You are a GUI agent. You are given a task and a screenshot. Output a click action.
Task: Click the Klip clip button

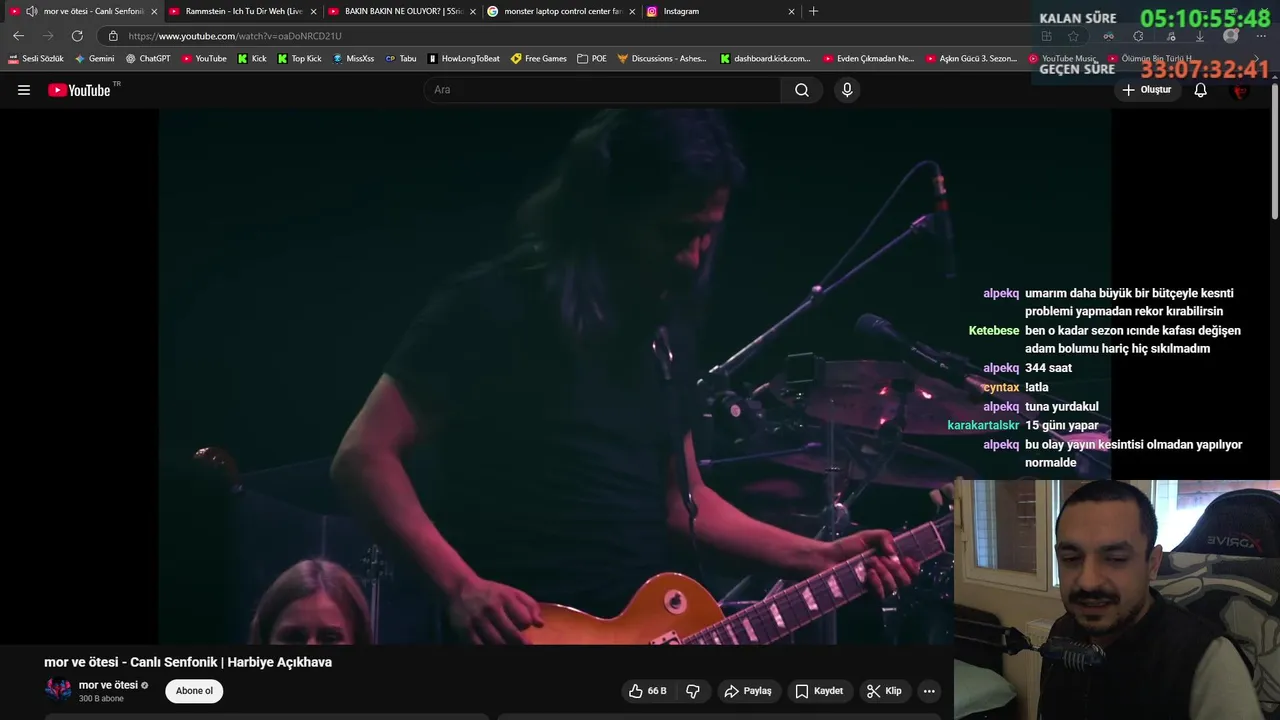[x=884, y=691]
